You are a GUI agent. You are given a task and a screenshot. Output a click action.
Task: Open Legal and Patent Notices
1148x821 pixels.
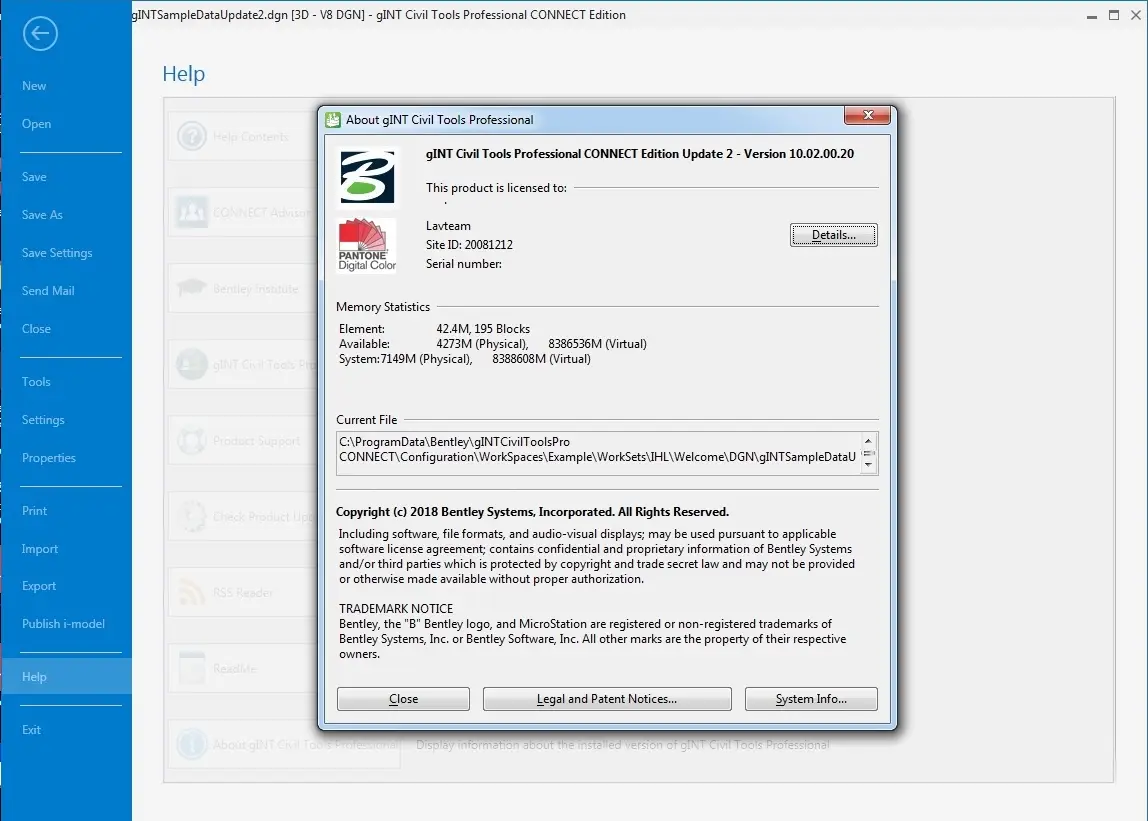(607, 699)
